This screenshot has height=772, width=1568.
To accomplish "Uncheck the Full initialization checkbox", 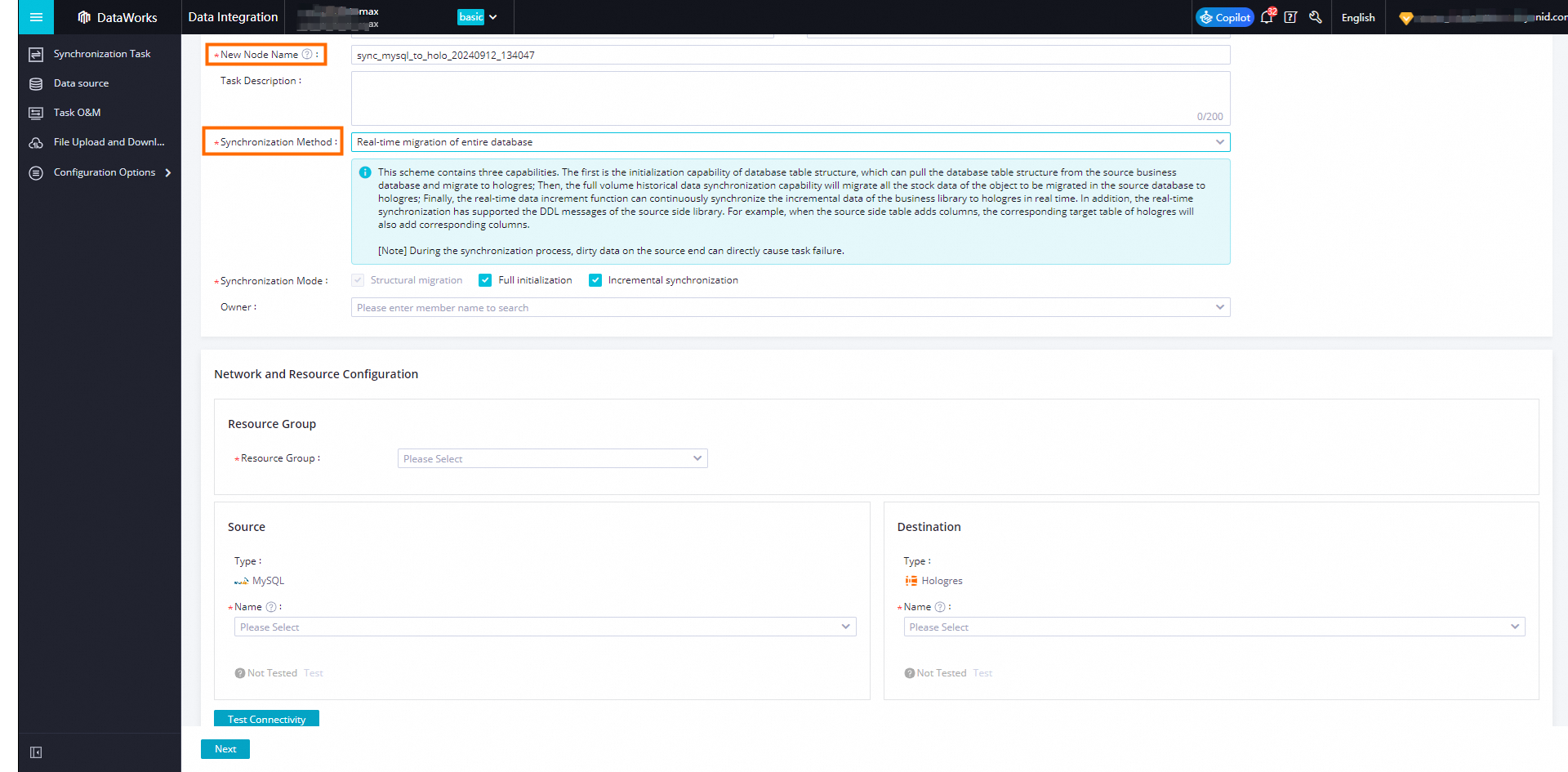I will click(485, 280).
